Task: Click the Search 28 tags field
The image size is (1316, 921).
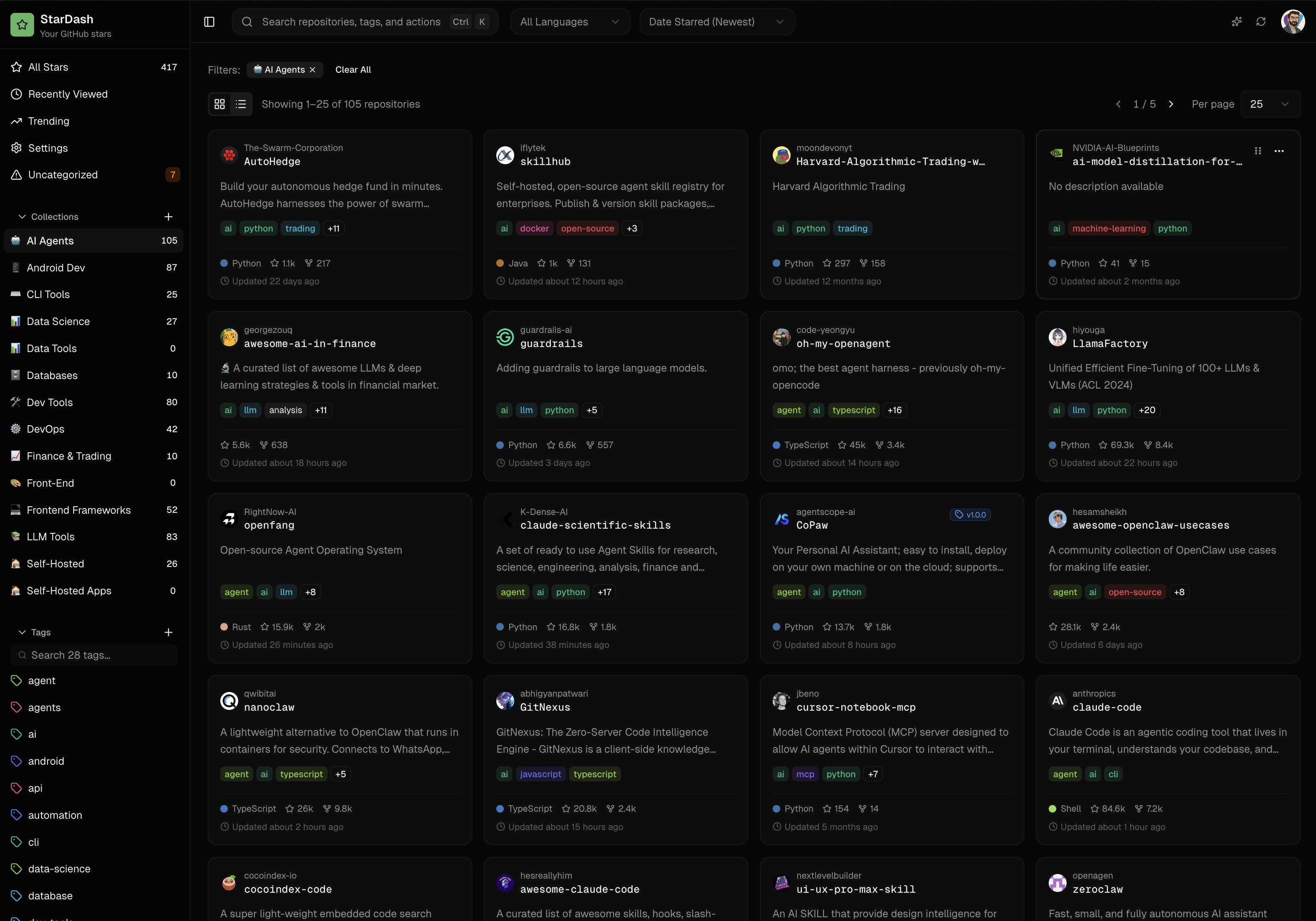Action: coord(94,655)
